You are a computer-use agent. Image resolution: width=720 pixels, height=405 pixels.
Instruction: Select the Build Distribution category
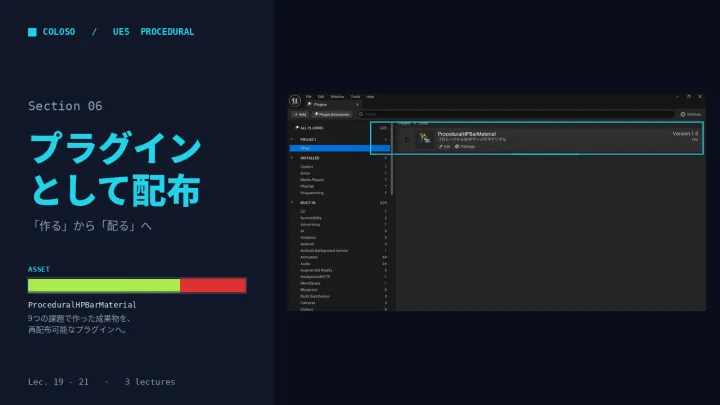point(340,296)
